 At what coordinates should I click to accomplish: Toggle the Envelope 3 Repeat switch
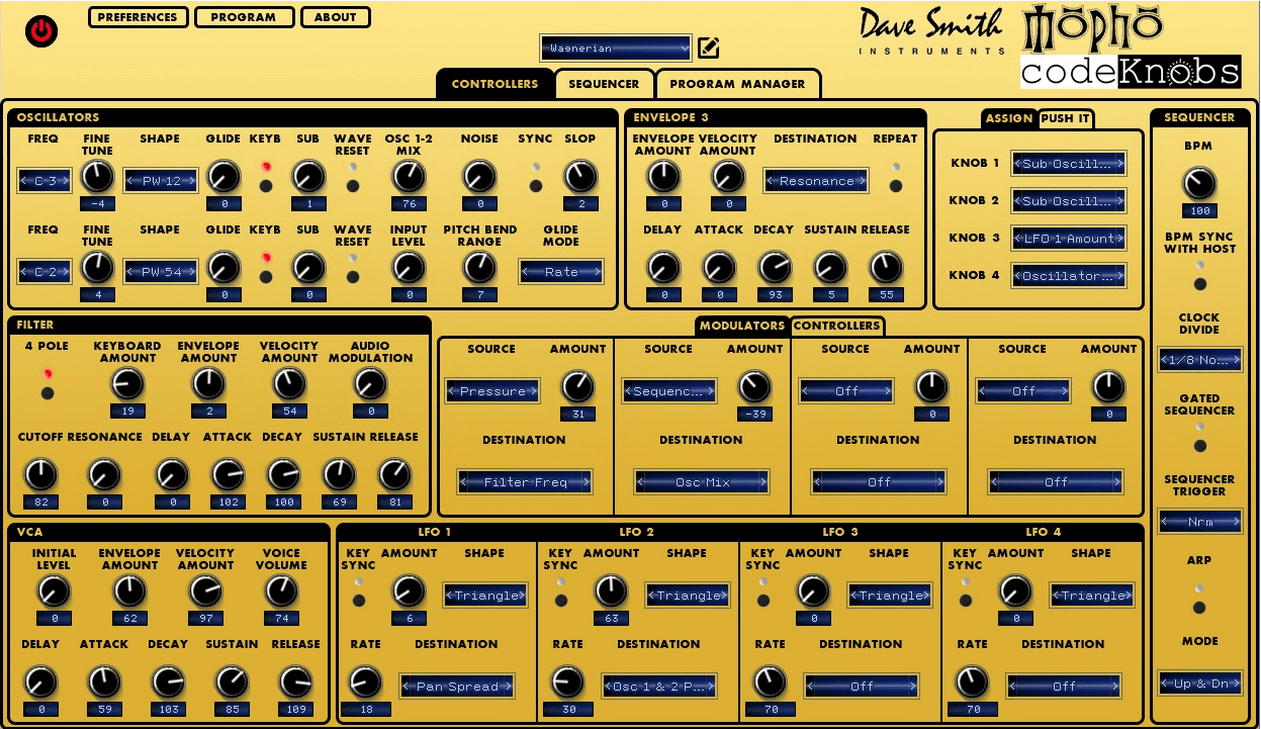pyautogui.click(x=895, y=186)
